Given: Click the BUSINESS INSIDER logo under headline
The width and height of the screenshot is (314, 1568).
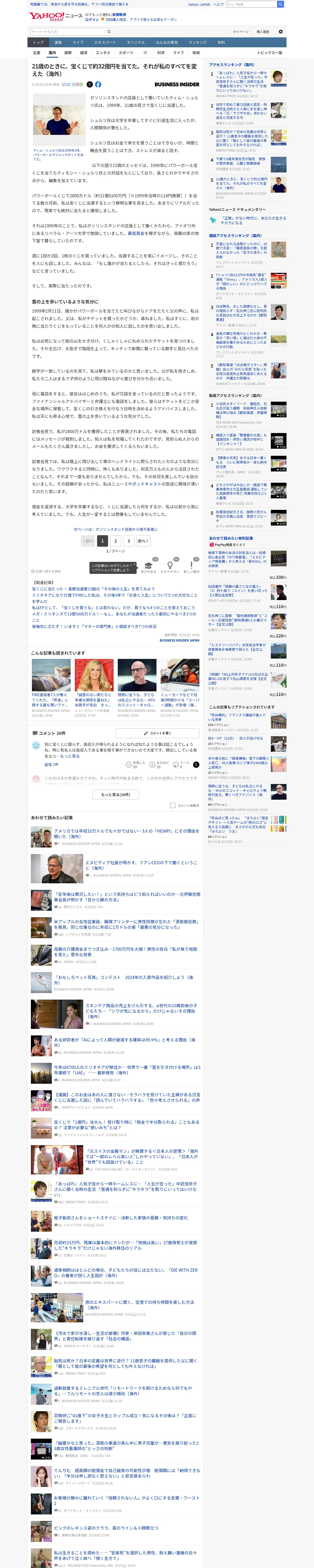Looking at the screenshot, I should pos(177,85).
